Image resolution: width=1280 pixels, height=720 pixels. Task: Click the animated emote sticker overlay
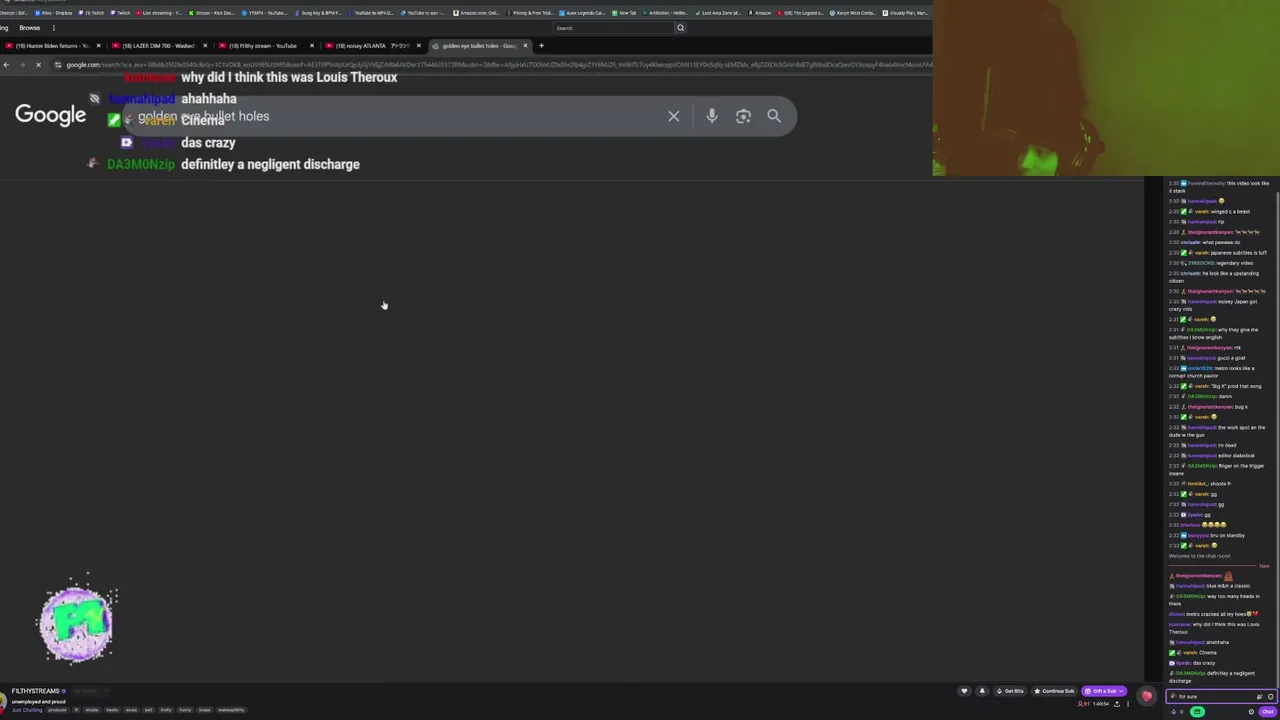77,622
